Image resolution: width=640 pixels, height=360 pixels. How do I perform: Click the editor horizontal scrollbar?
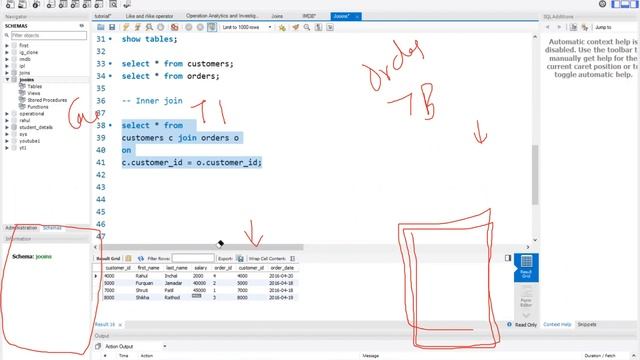click(201, 247)
